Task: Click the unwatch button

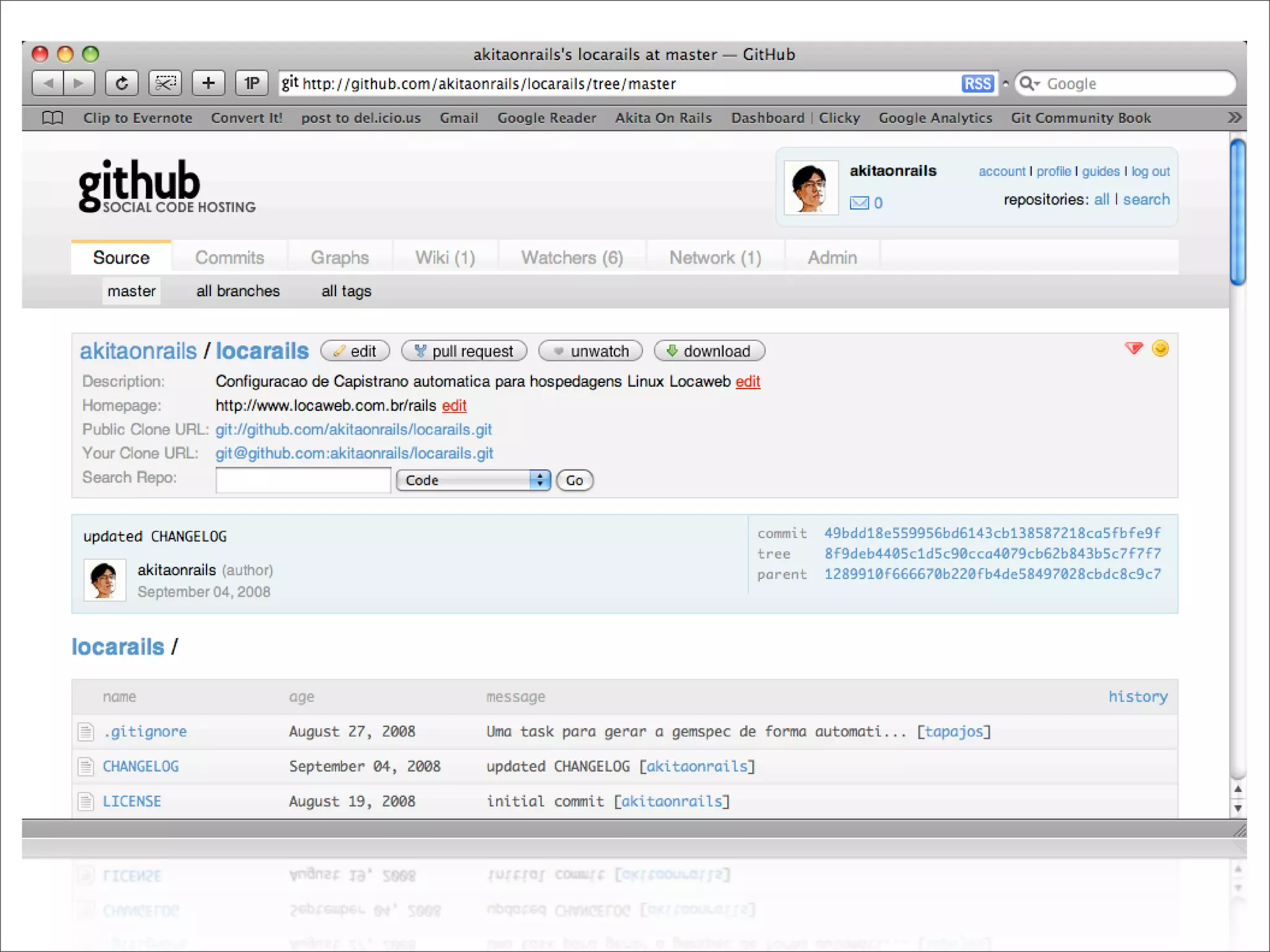Action: click(590, 351)
